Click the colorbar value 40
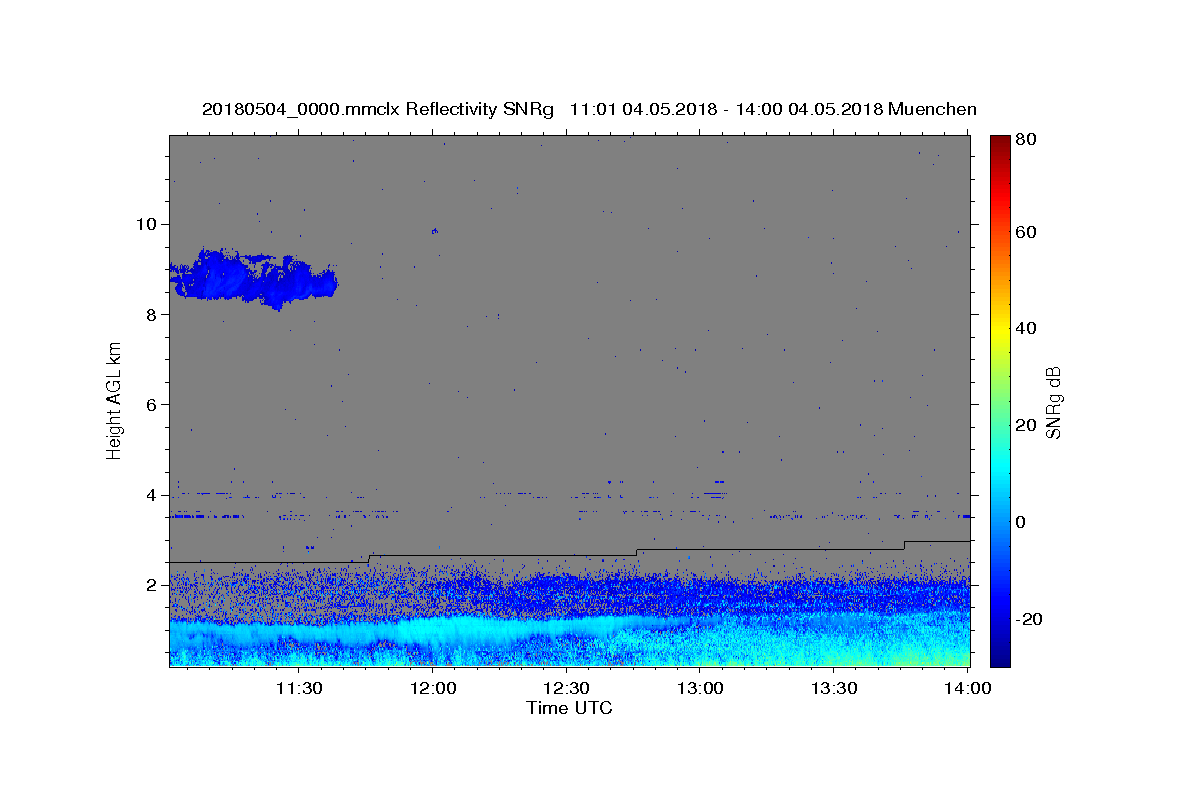The image size is (1200, 800). tap(1028, 328)
